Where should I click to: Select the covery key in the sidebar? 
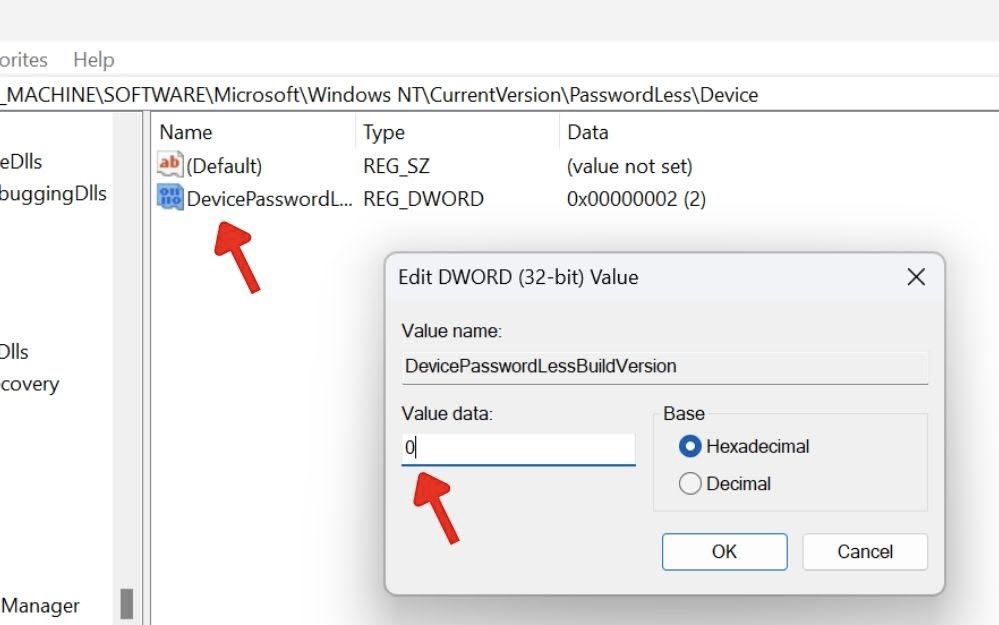30,384
